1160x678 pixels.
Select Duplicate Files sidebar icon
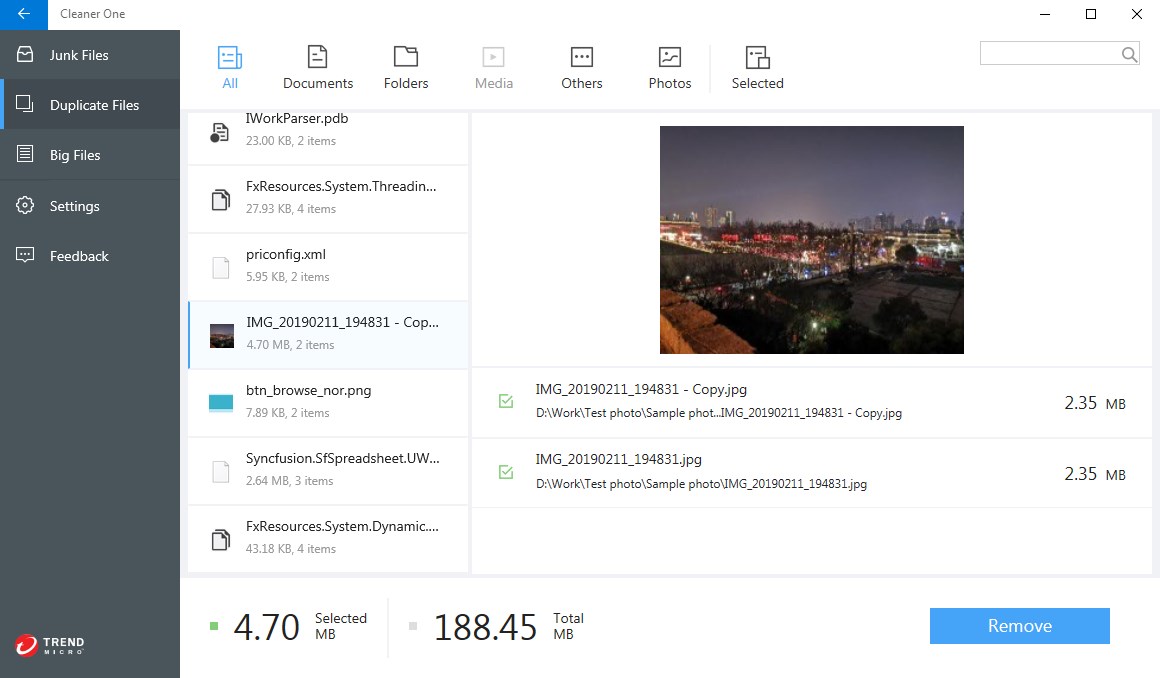[x=25, y=104]
